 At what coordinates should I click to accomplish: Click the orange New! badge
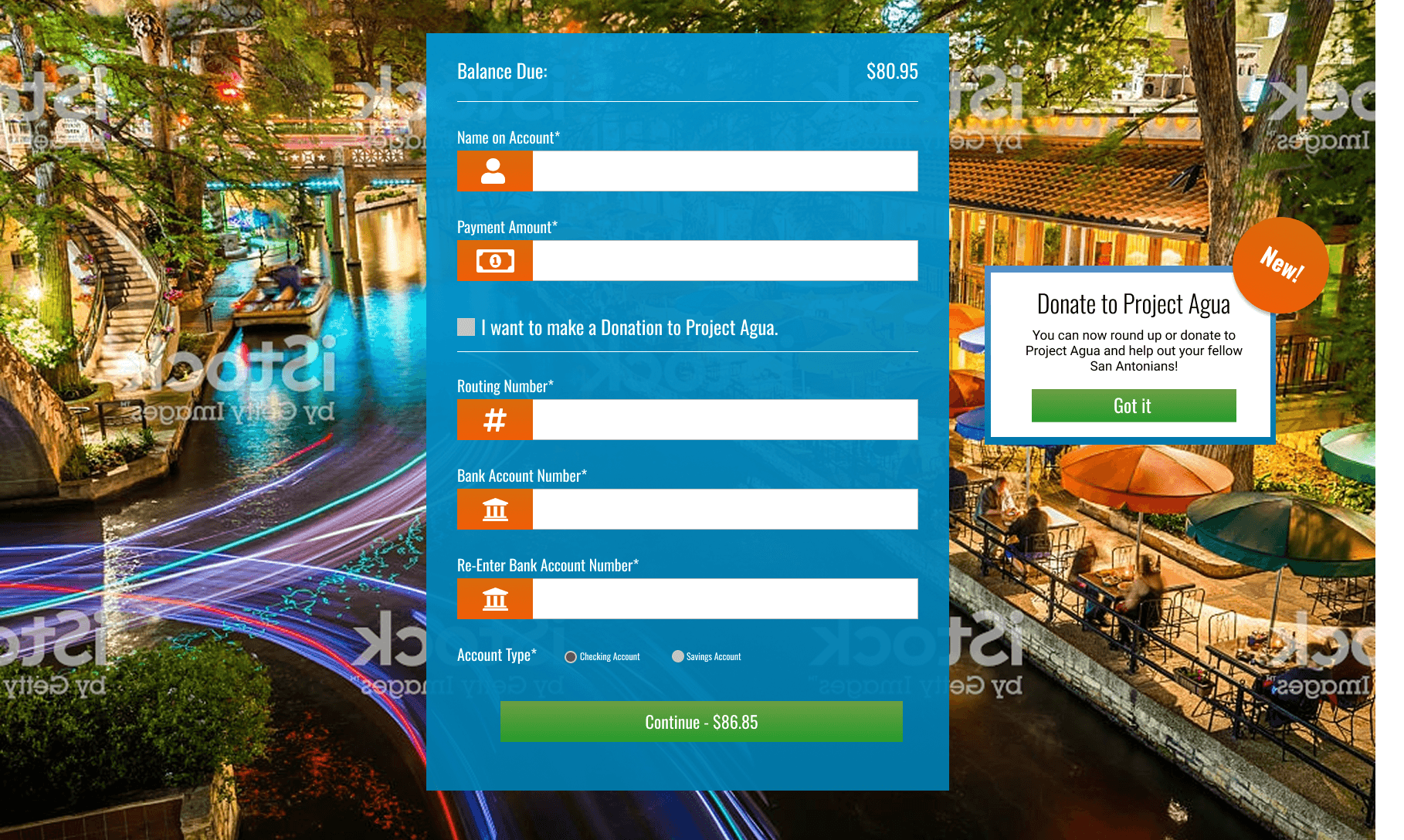click(1280, 265)
